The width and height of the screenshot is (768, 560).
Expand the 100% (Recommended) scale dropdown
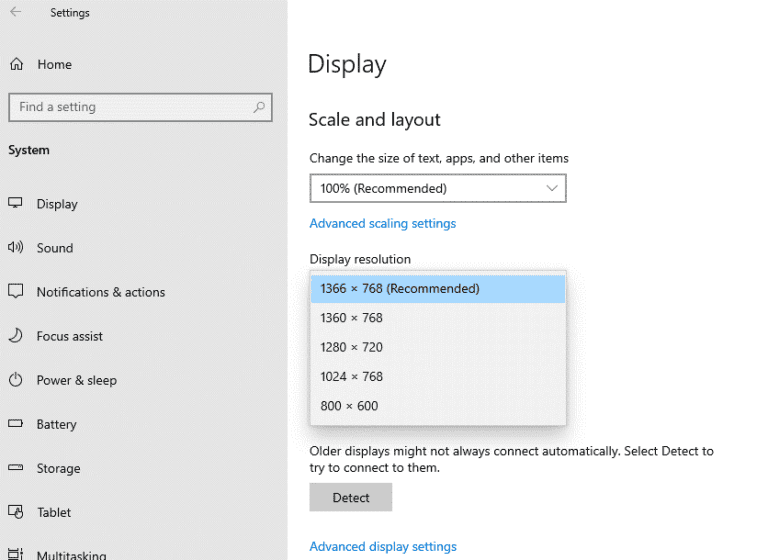[437, 188]
